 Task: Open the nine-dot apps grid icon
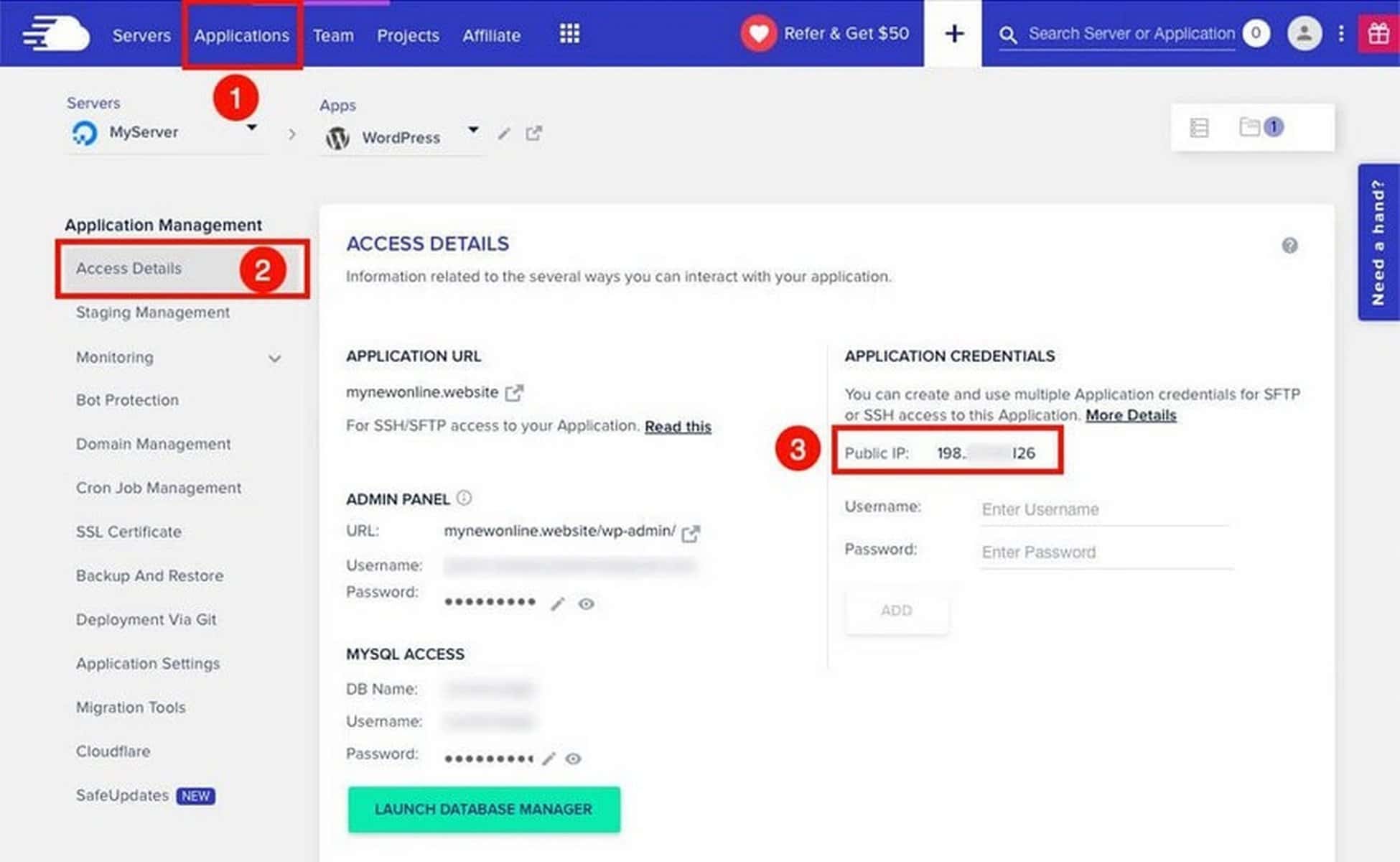click(569, 34)
